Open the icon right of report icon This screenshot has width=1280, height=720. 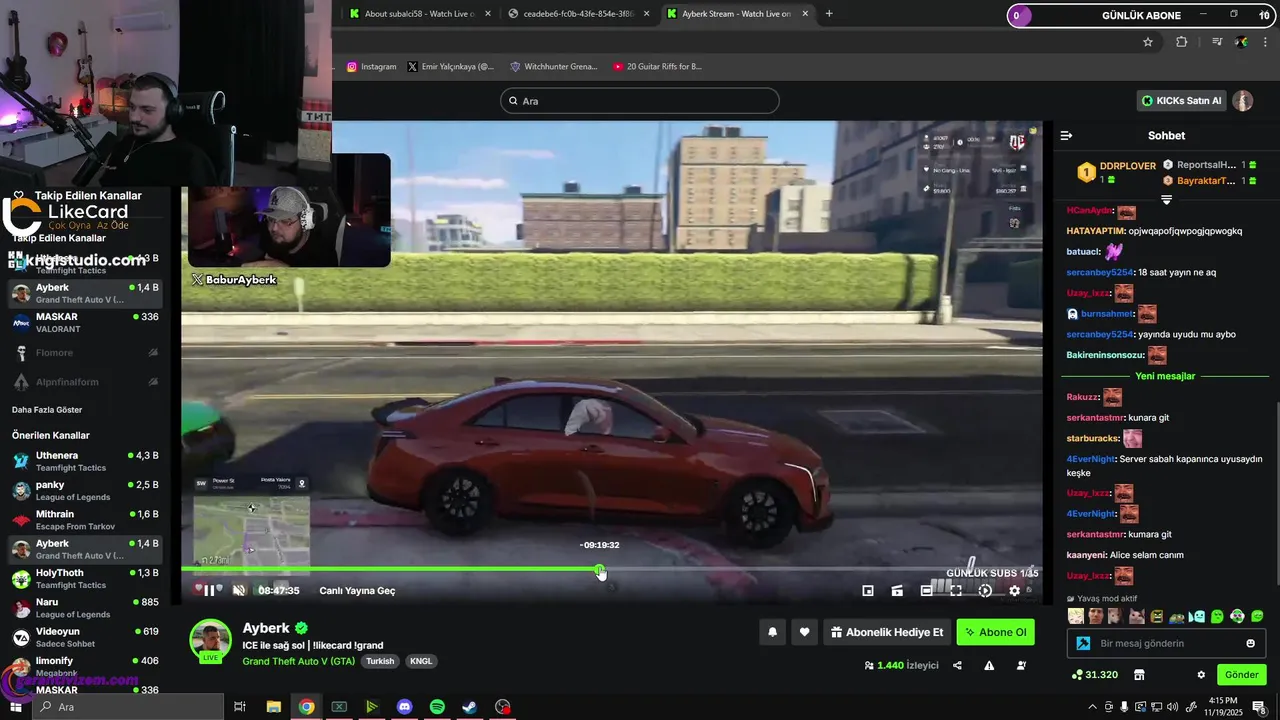tap(1021, 665)
